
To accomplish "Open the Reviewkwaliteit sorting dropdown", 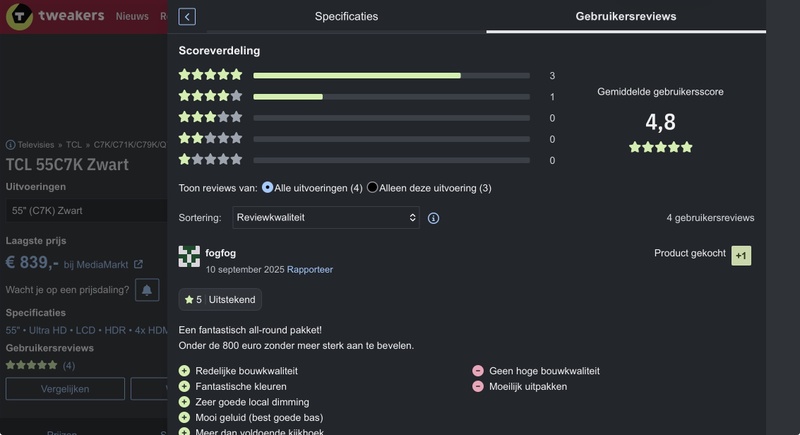I will (x=326, y=217).
